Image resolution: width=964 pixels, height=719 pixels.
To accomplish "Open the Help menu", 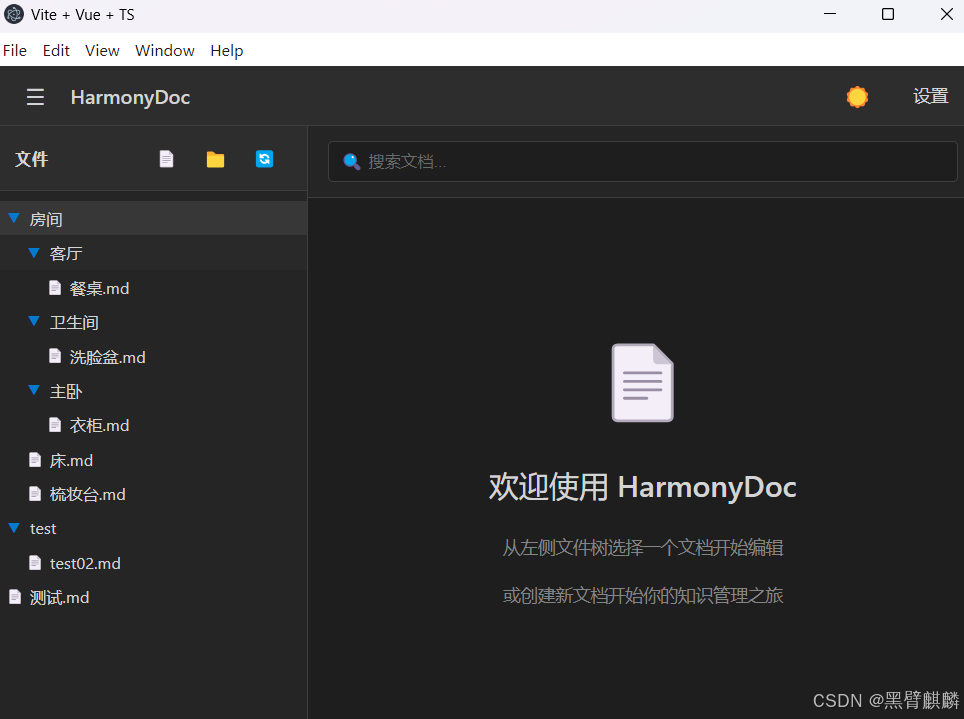I will 227,50.
